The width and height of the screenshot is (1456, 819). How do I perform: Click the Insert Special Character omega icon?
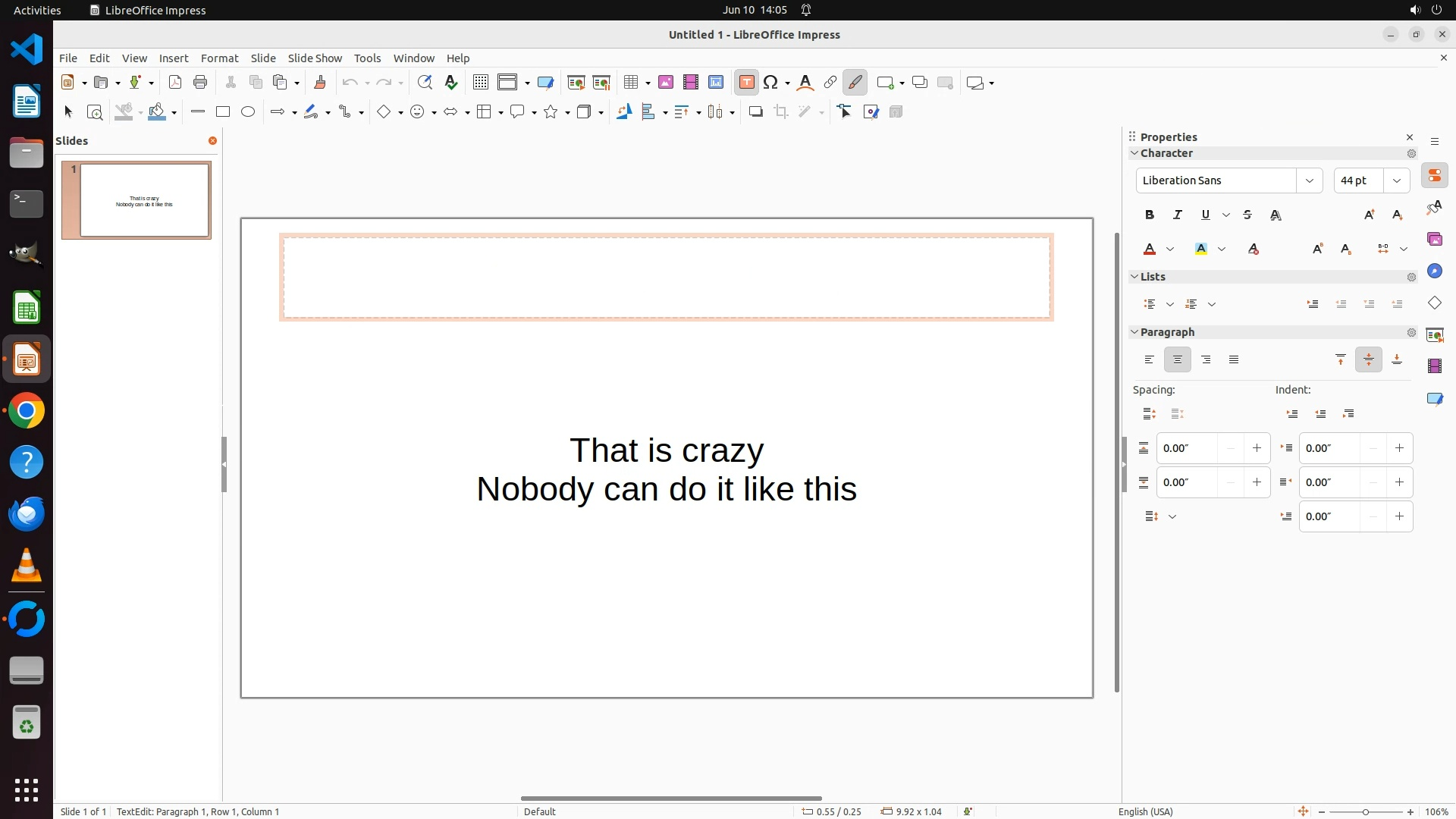pos(771,83)
